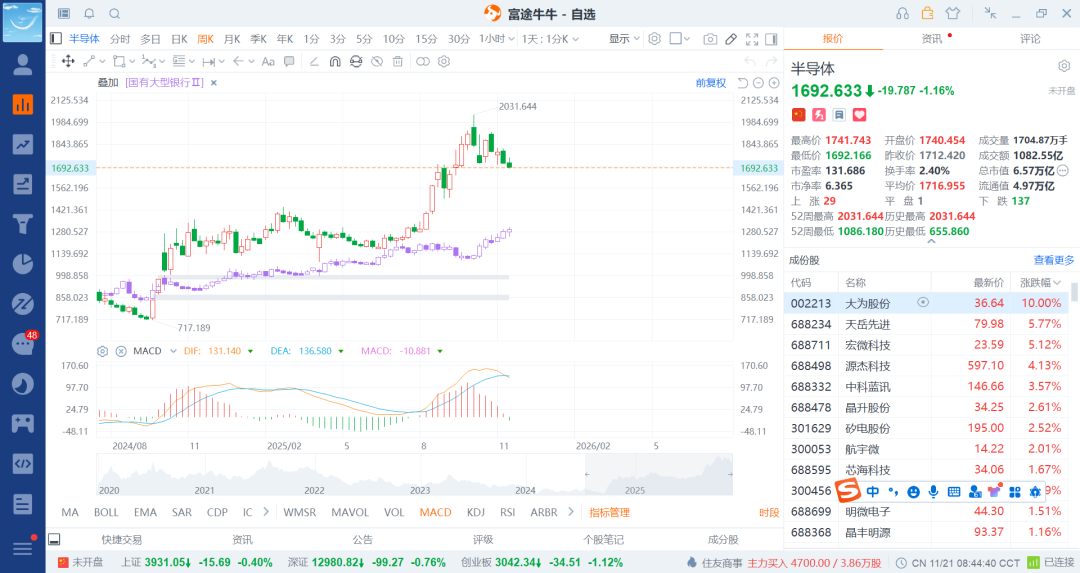Open the orange wallet icon
This screenshot has width=1080, height=573.
click(x=927, y=14)
